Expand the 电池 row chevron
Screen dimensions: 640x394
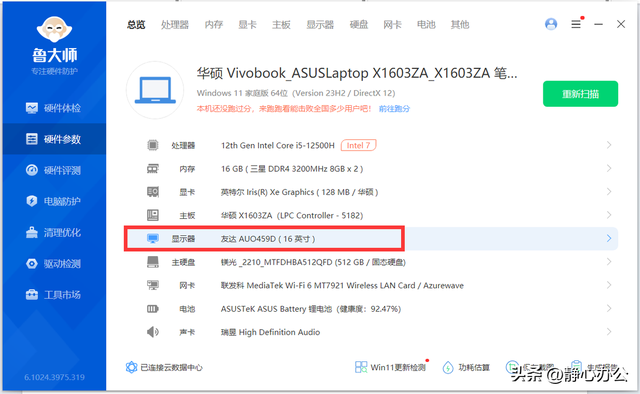pos(609,308)
